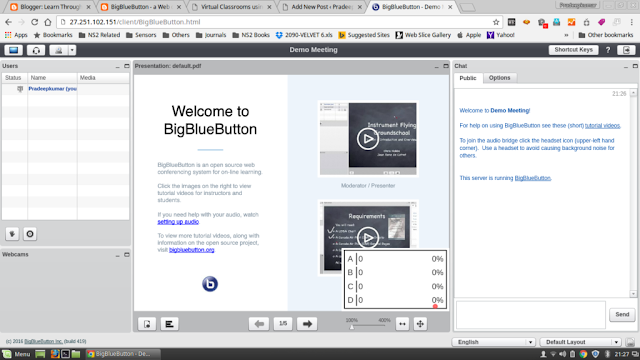Viewport: 640px width, 360px height.
Task: Select user Pradeepkumar in Users list
Action: tap(52, 89)
